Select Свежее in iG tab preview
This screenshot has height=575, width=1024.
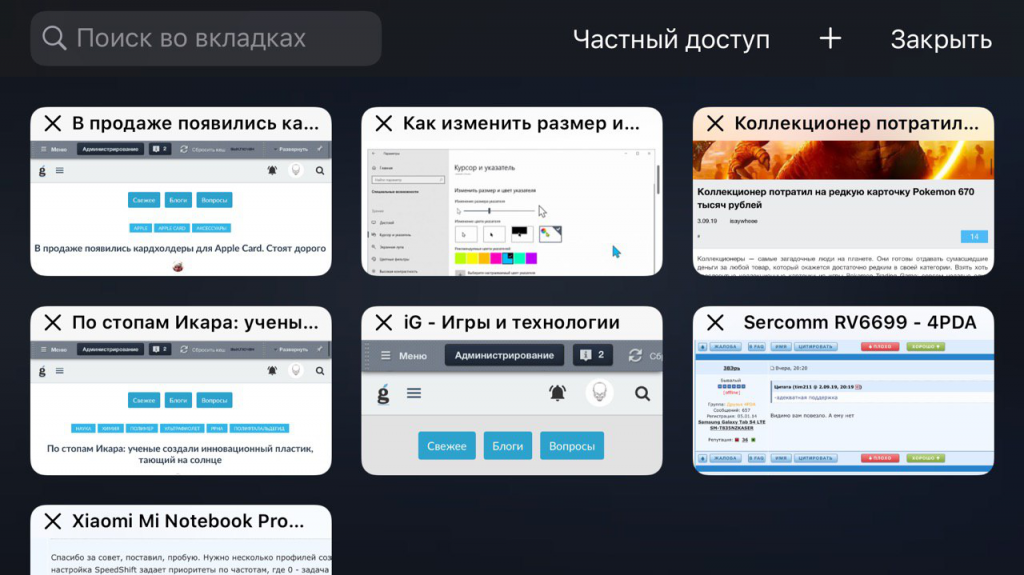[447, 446]
